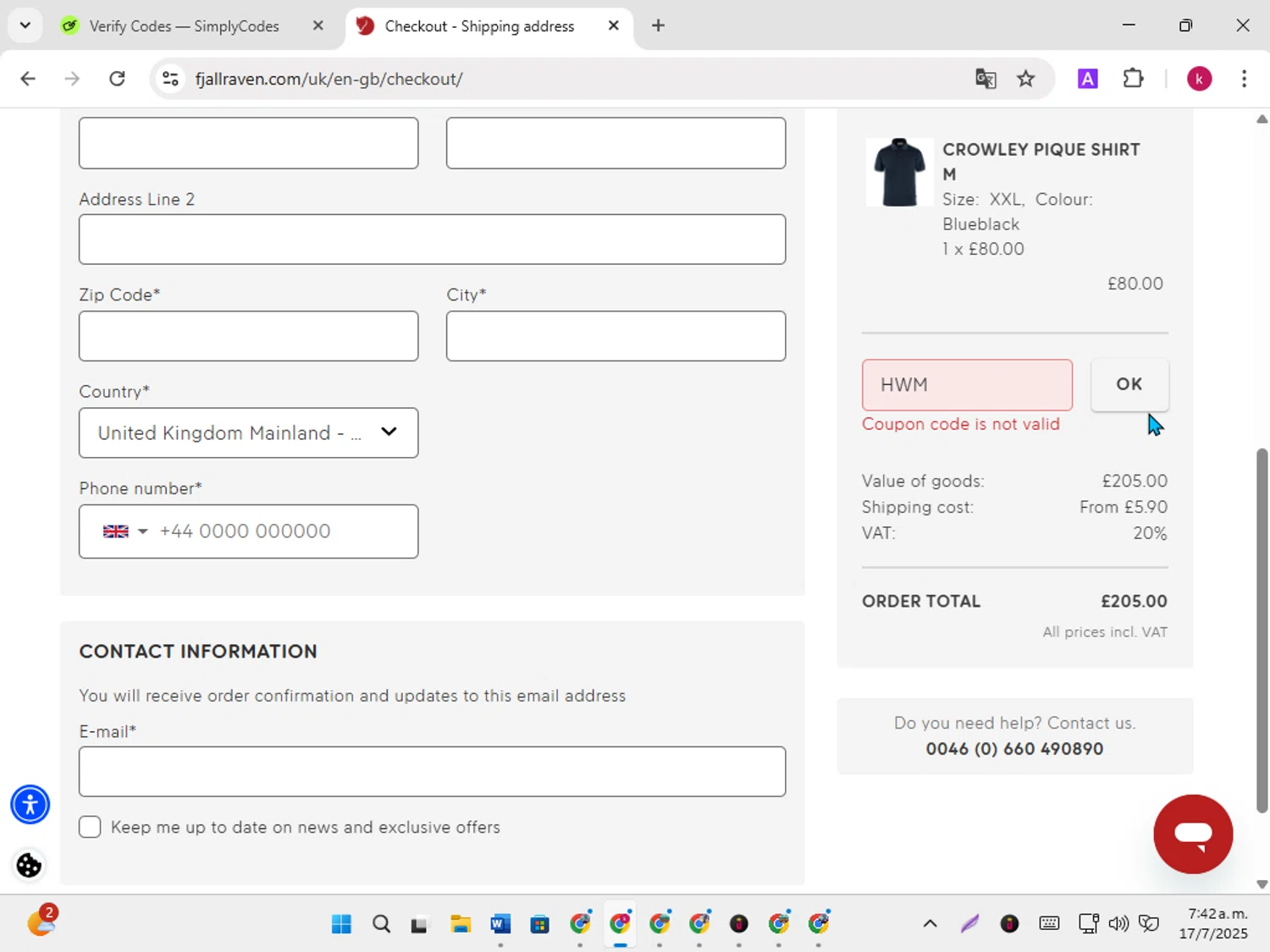Click the browser back arrow
Viewport: 1270px width, 952px height.
pos(28,79)
